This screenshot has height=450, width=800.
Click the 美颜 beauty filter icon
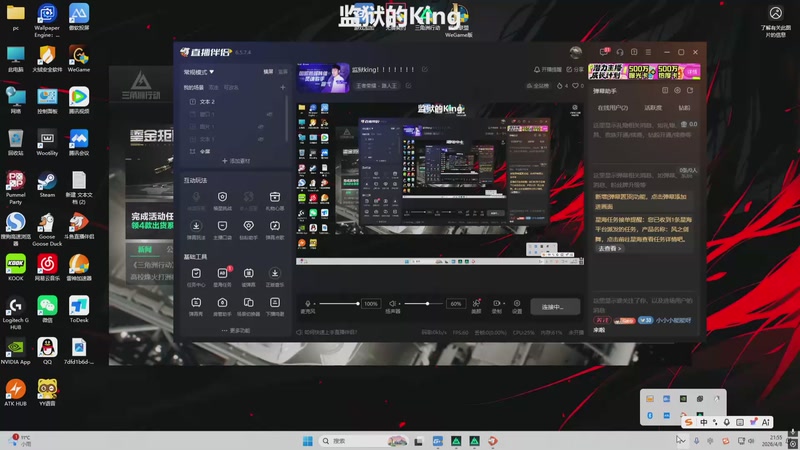click(x=476, y=303)
